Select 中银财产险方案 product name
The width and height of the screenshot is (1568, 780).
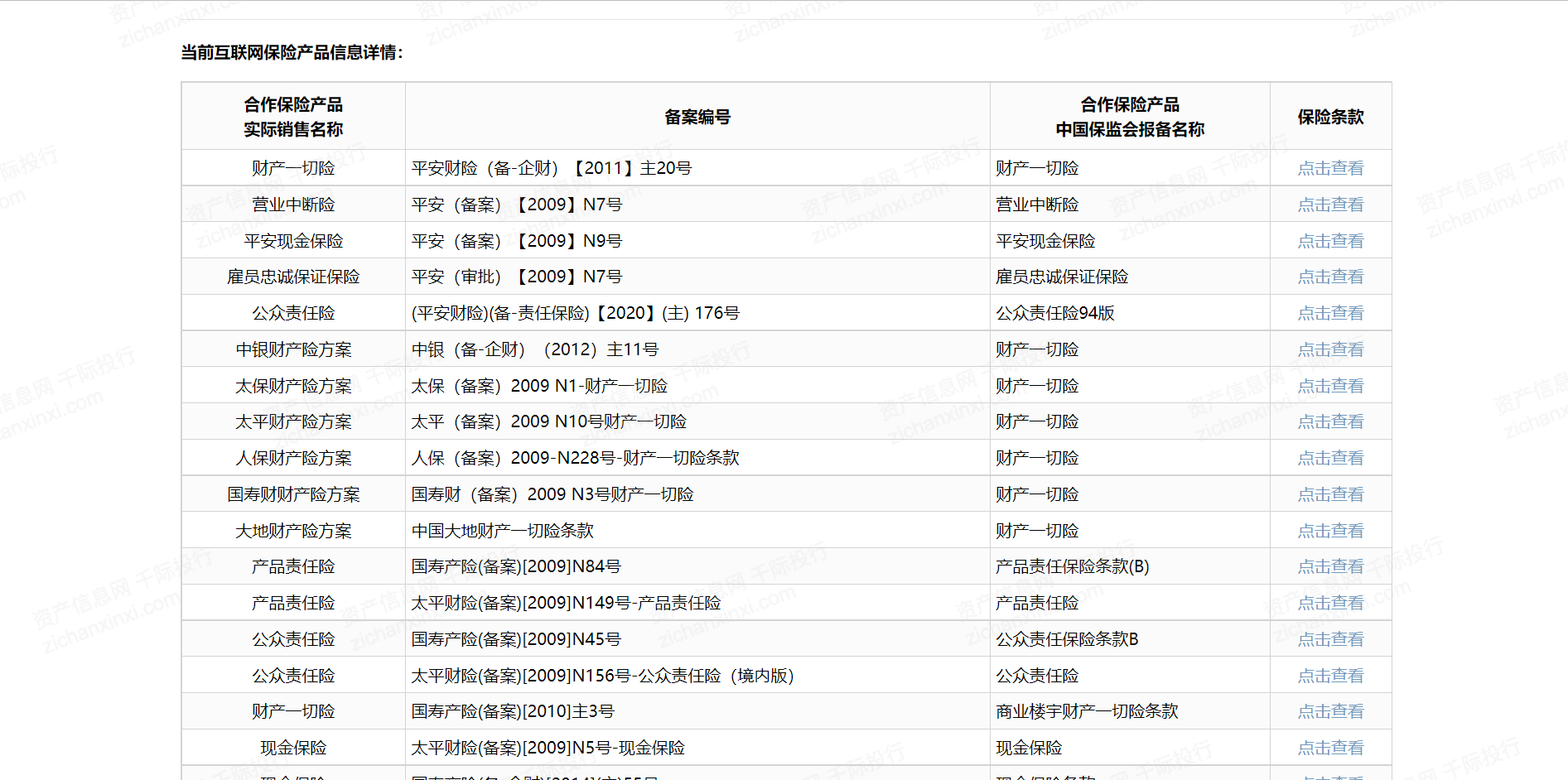pyautogui.click(x=293, y=349)
